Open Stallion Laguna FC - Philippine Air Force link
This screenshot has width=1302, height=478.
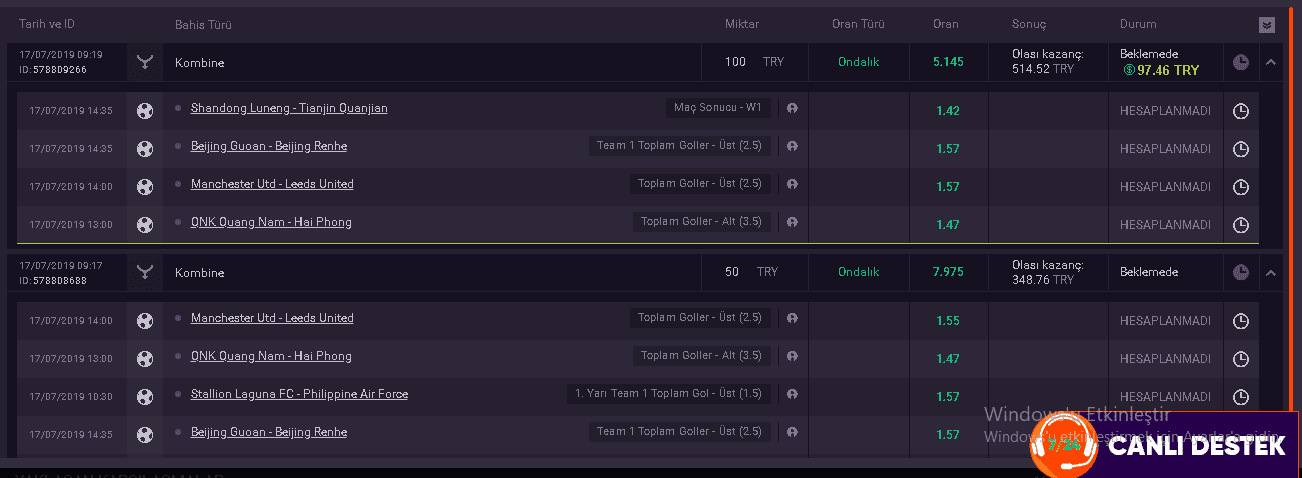(299, 394)
